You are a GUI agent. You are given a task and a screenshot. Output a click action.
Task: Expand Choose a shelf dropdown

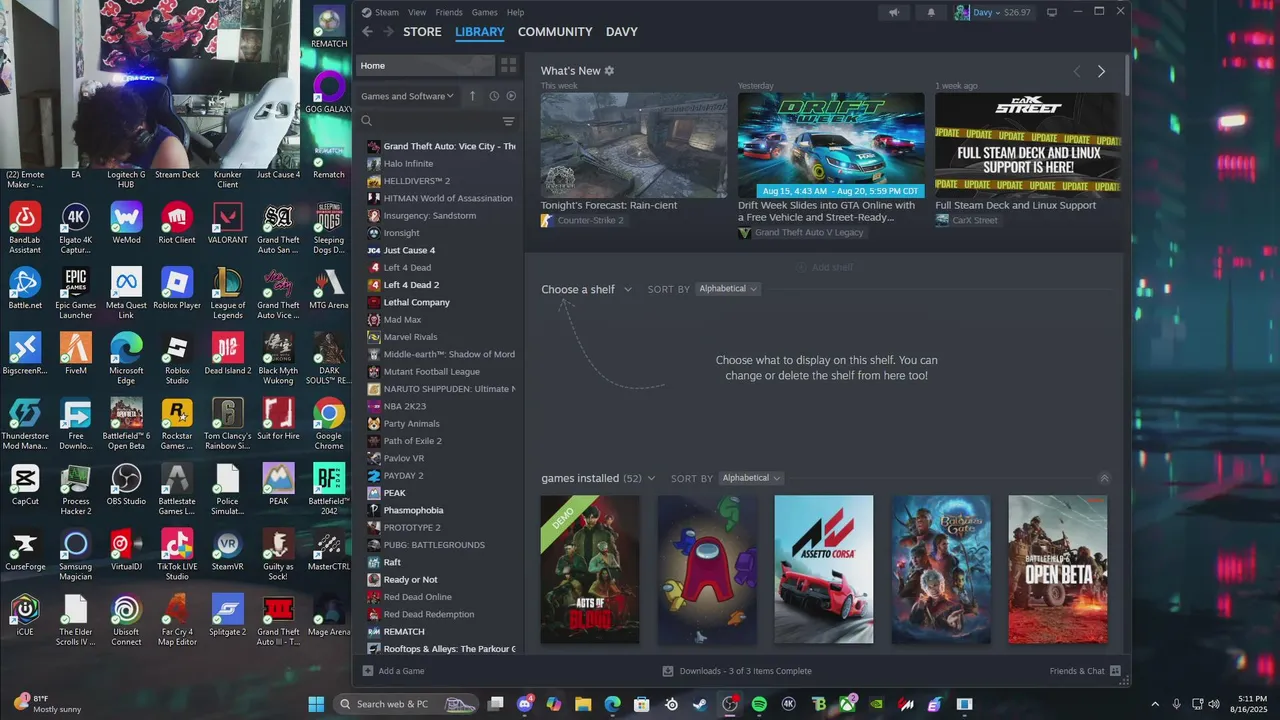[x=587, y=289]
